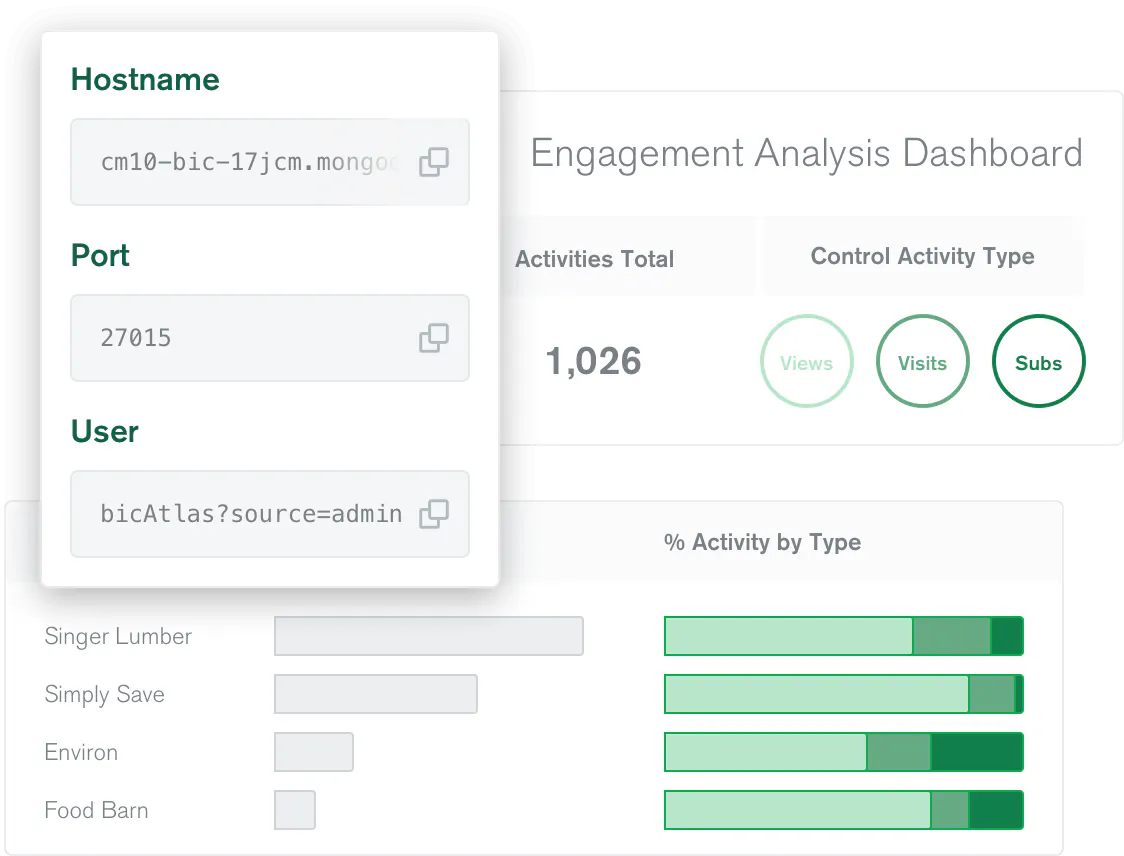Focus the User bicAtlas input field

coord(250,514)
